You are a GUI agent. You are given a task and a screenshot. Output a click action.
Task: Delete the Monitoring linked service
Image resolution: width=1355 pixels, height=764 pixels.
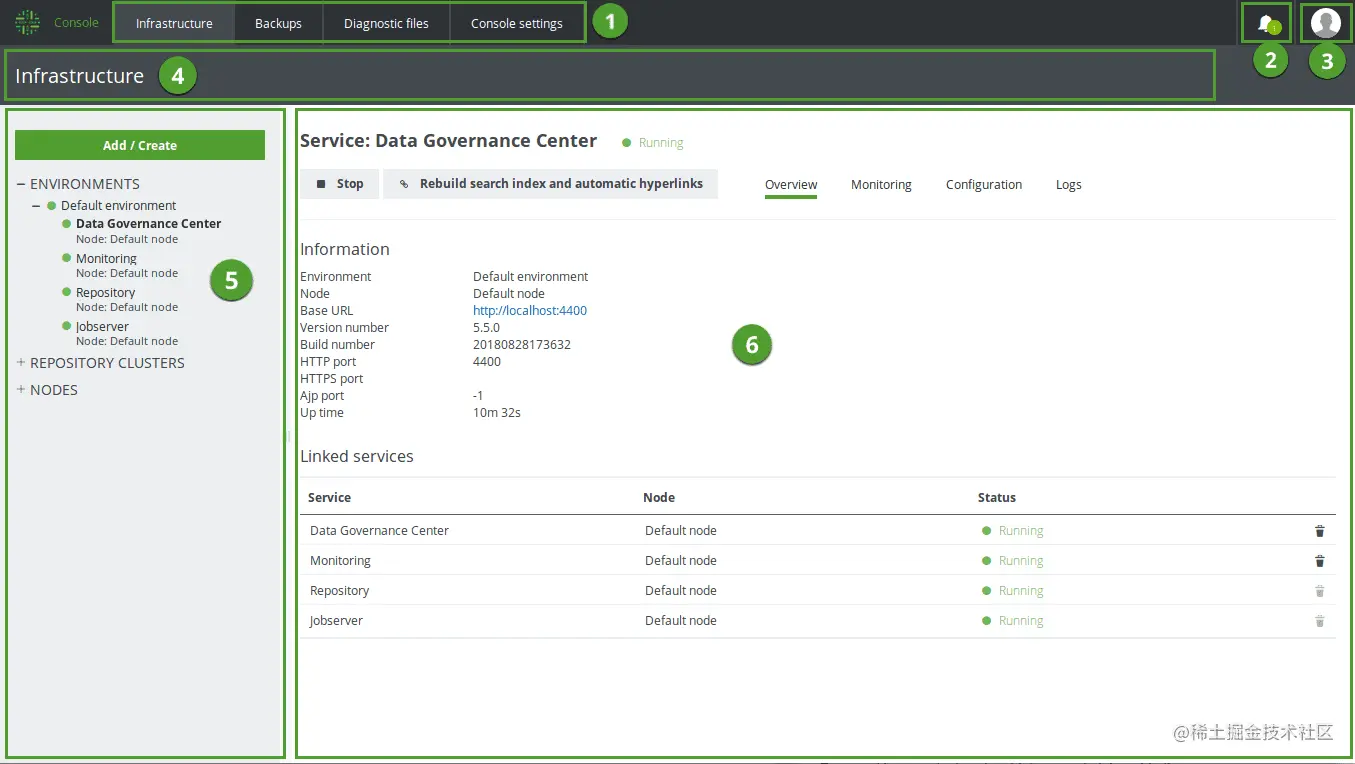(x=1319, y=561)
